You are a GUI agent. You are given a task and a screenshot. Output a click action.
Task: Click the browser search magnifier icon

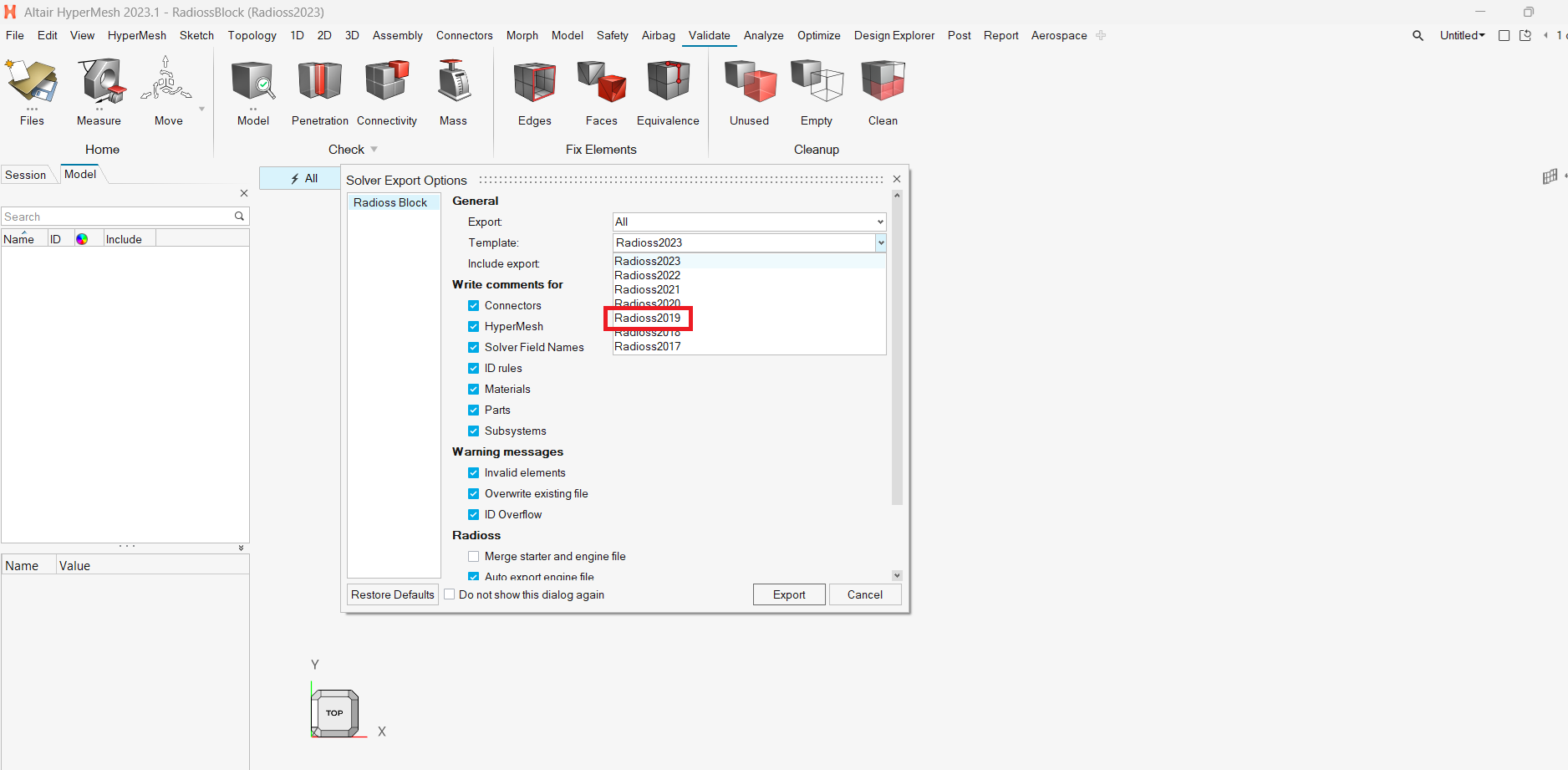(240, 217)
